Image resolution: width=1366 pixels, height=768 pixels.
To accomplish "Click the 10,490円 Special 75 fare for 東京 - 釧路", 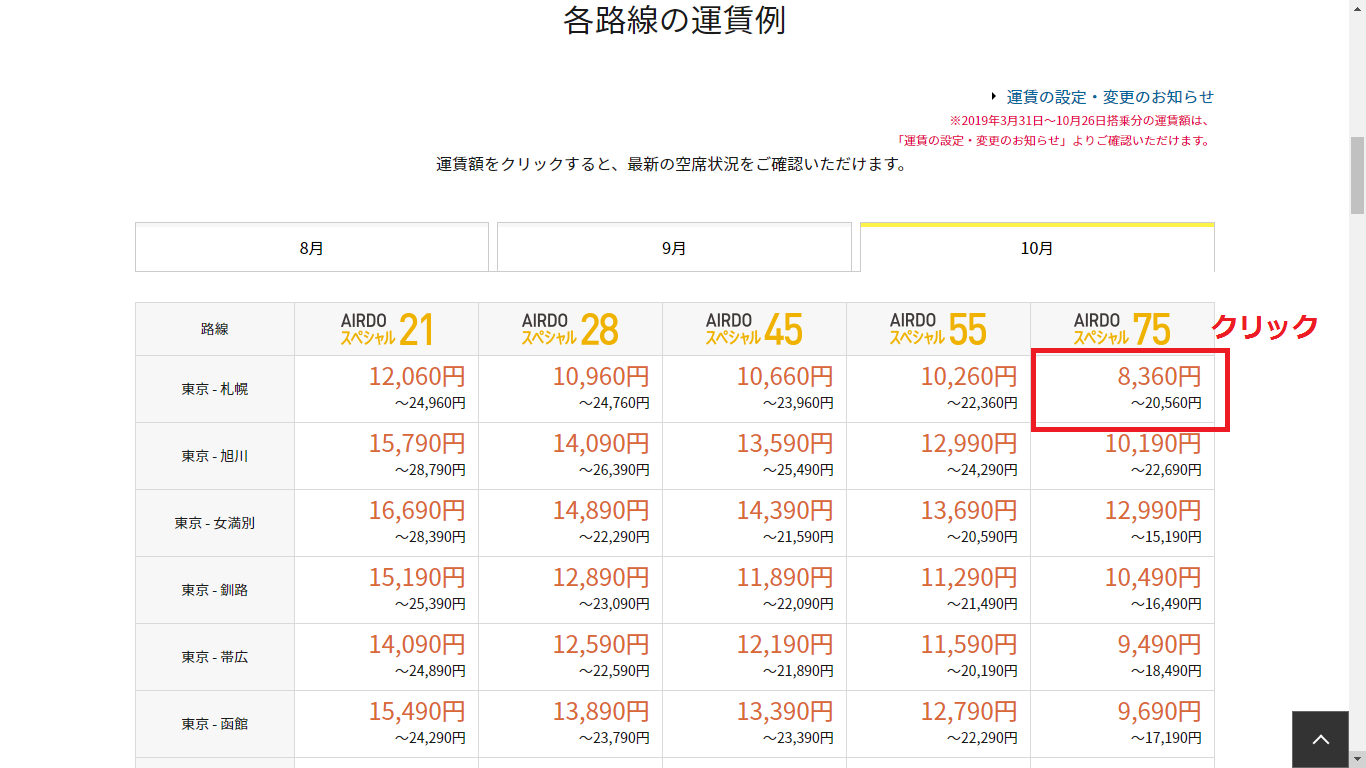I will click(x=1152, y=578).
